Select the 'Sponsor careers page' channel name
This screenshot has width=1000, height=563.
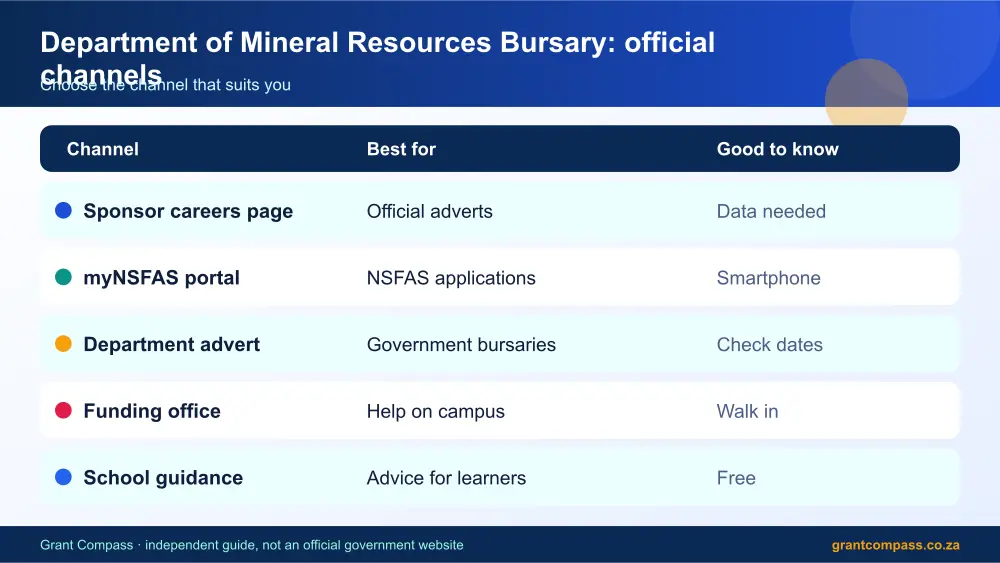tap(188, 211)
